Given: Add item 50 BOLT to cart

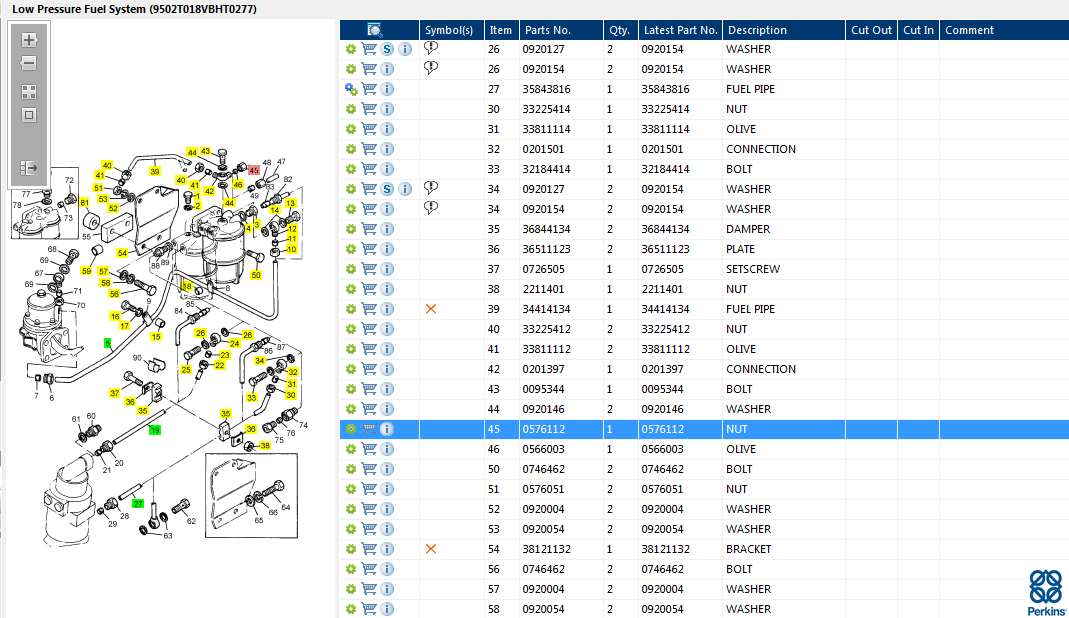Looking at the screenshot, I should (369, 469).
